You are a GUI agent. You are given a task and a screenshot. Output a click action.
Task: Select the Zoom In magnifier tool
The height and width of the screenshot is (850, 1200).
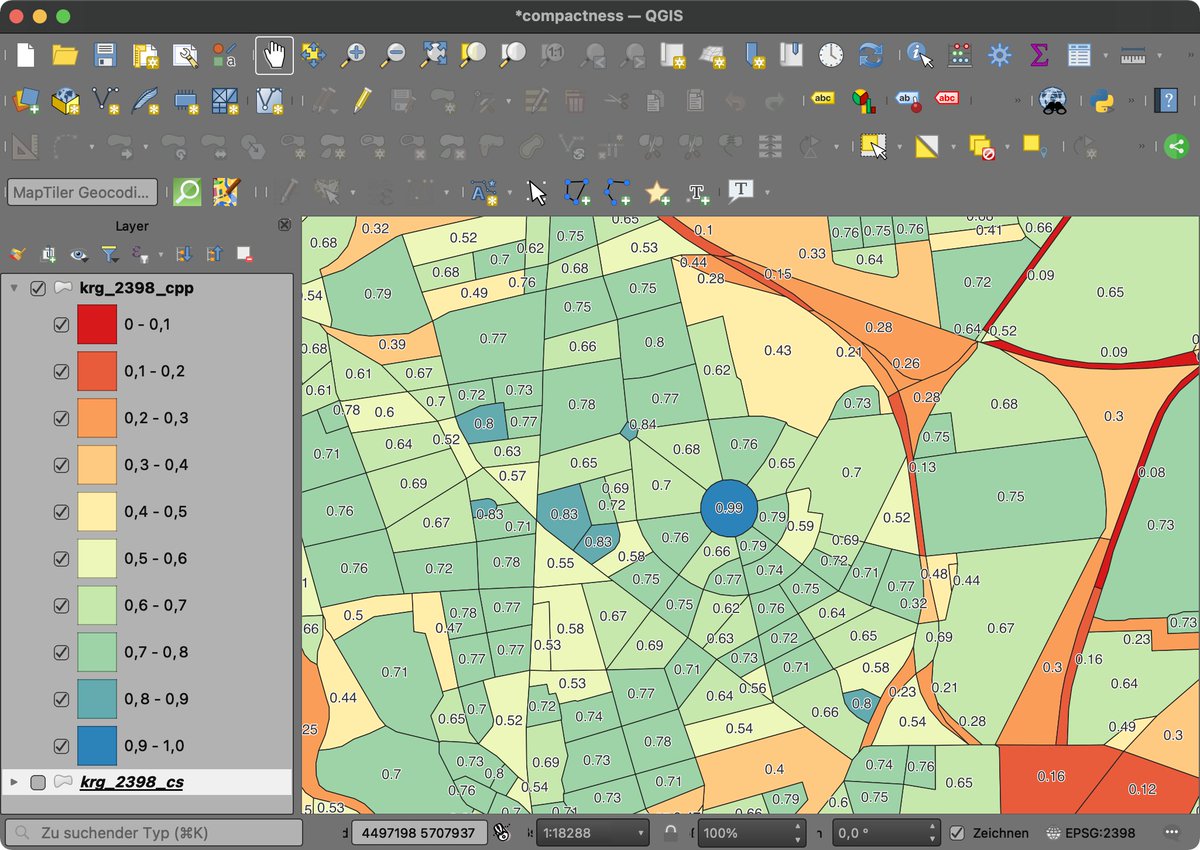pyautogui.click(x=353, y=55)
